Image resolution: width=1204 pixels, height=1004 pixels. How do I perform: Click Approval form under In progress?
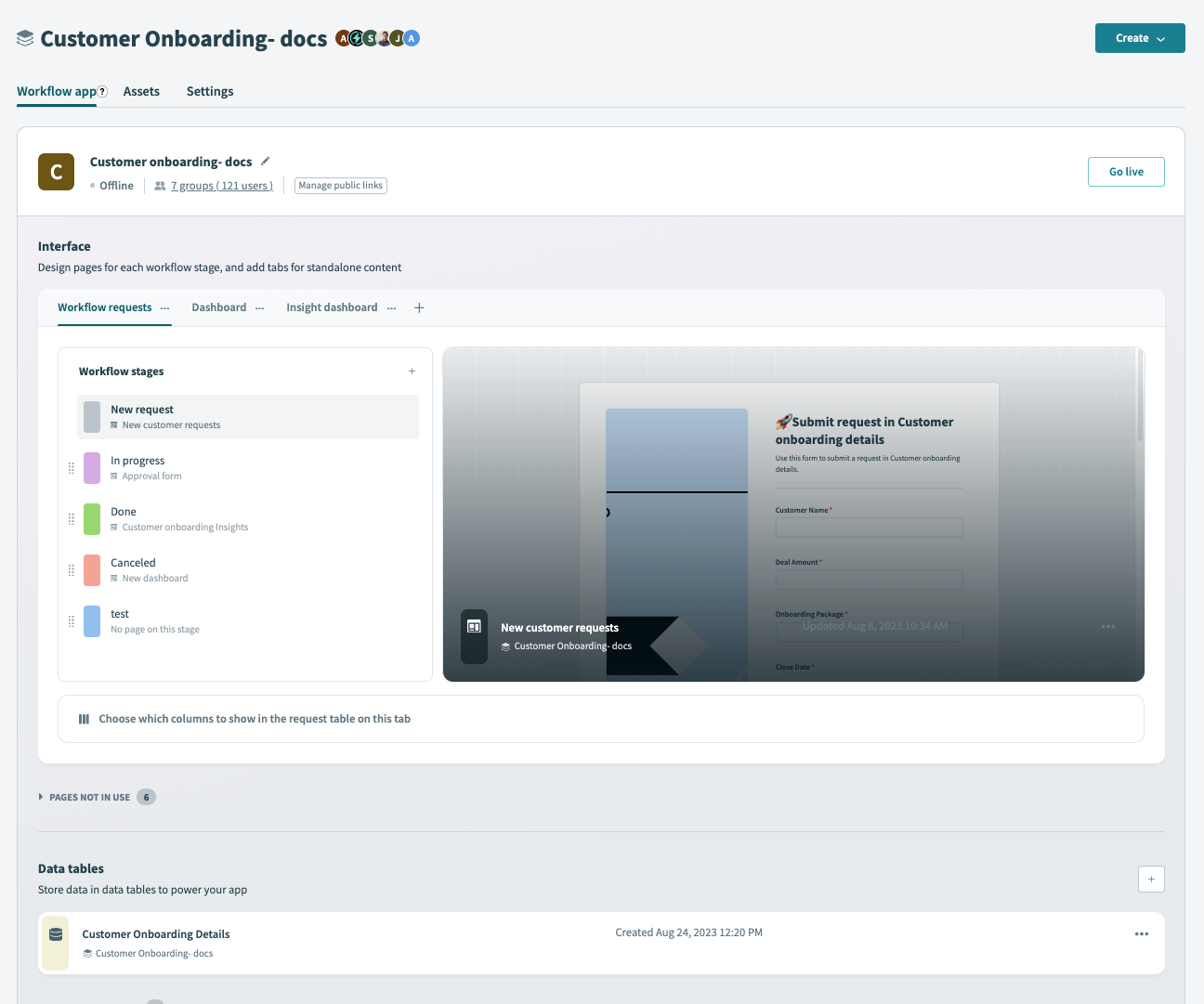point(152,476)
